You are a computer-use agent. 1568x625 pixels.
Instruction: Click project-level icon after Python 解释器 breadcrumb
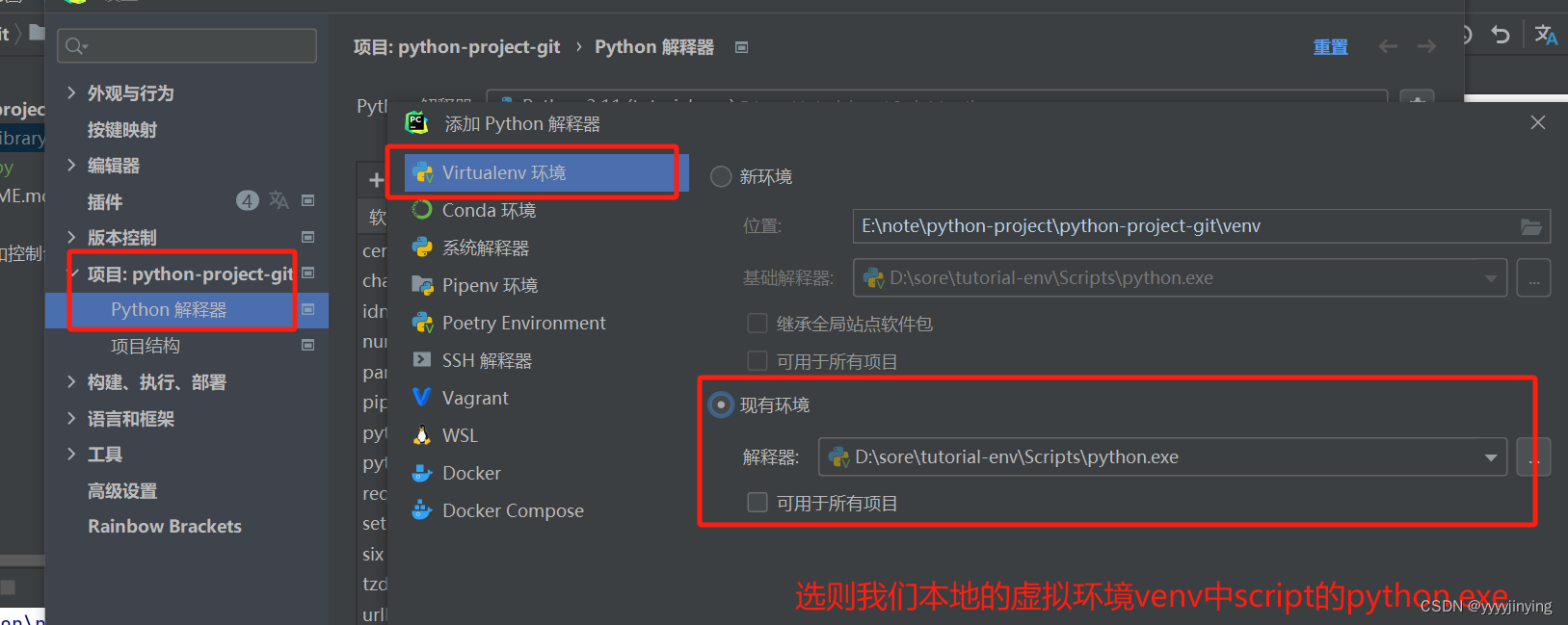click(x=741, y=47)
